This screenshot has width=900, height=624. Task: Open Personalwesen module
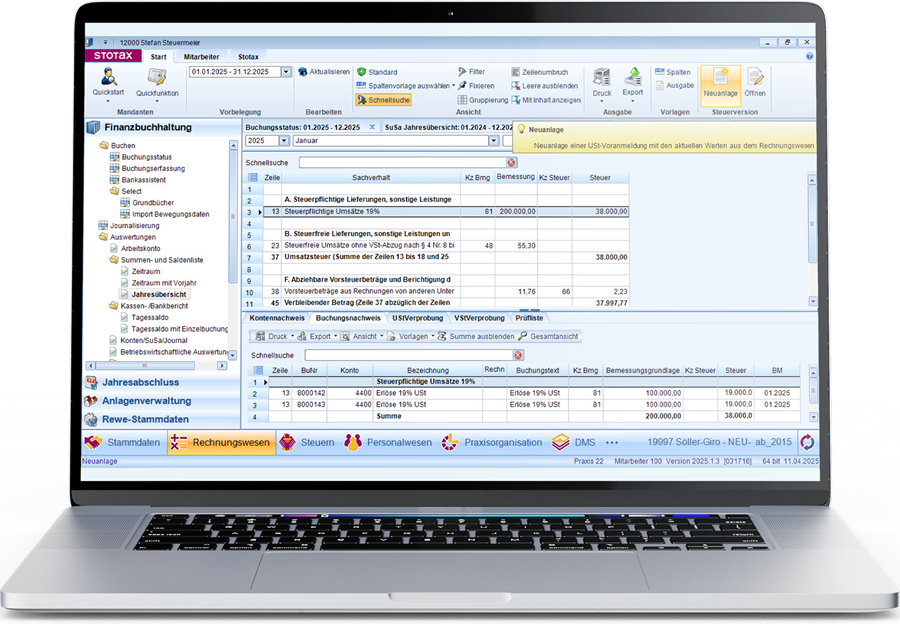[x=388, y=443]
